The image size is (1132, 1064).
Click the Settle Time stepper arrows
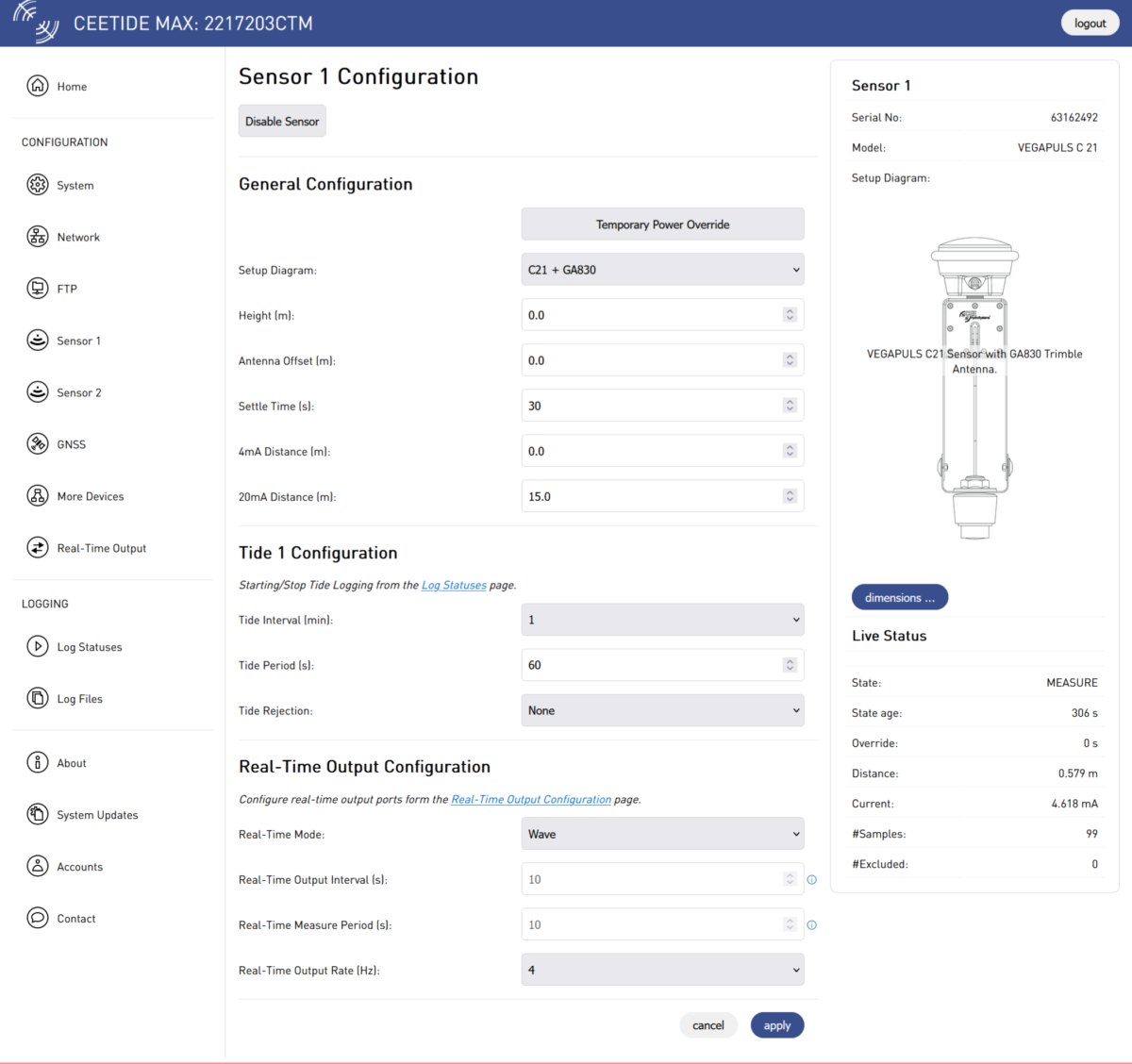(x=790, y=406)
